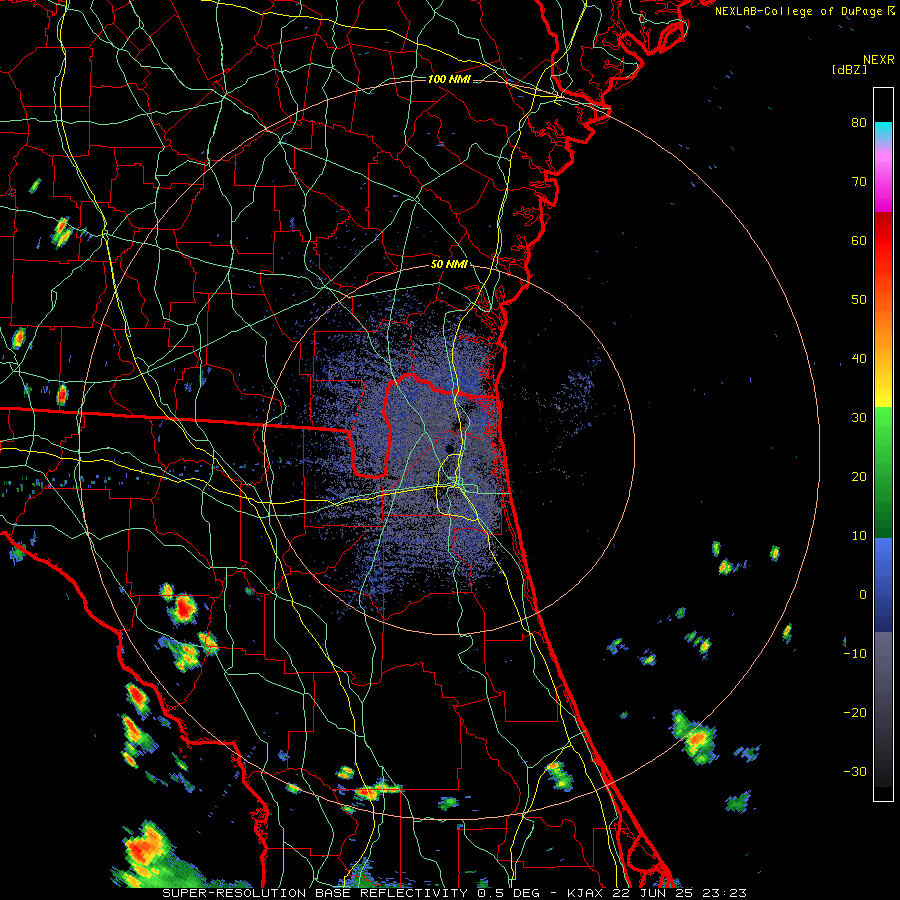900x900 pixels.
Task: Click the -20 value on the dBZ scale
Action: point(855,712)
